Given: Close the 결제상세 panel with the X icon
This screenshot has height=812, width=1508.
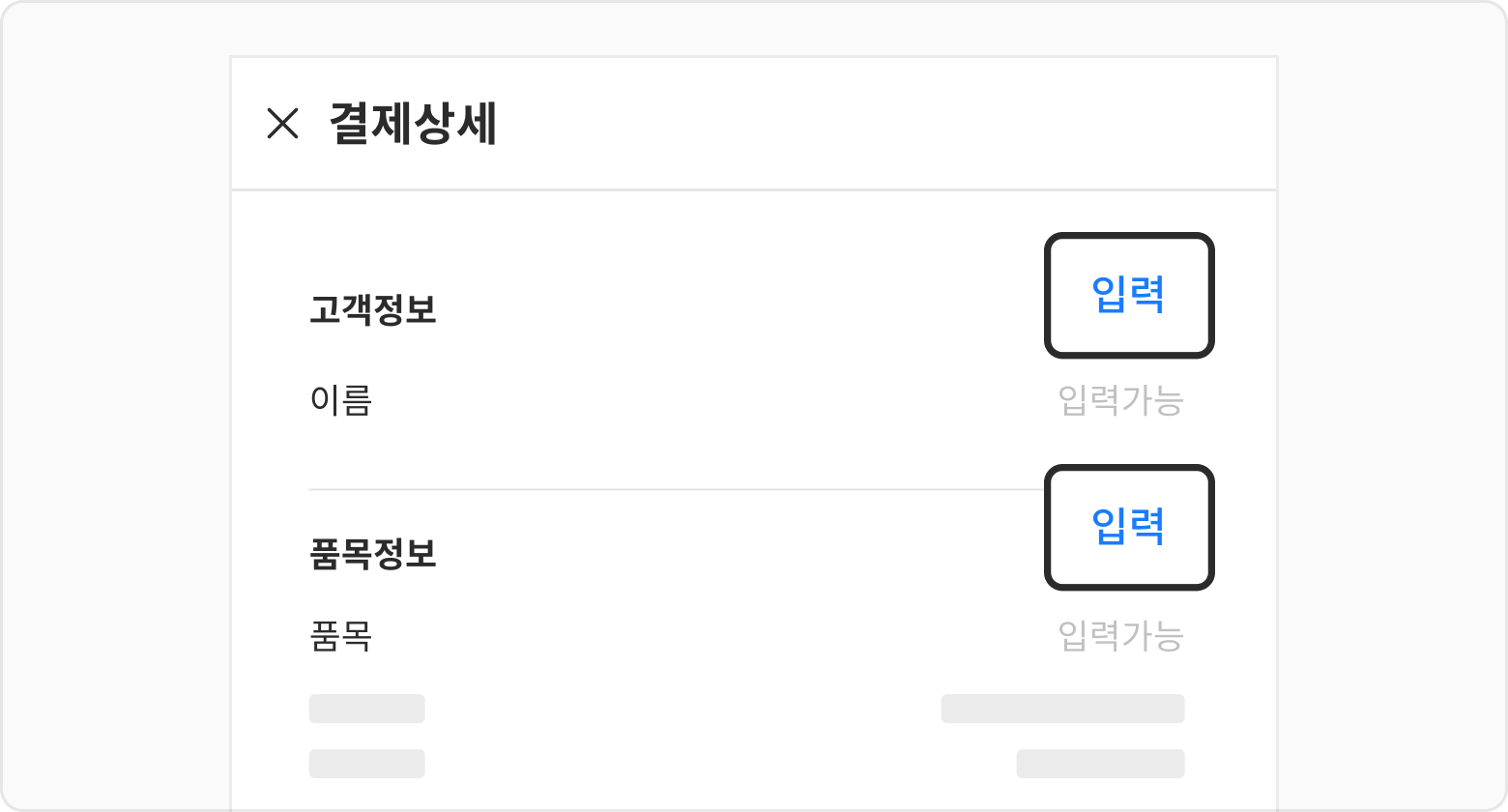Looking at the screenshot, I should pyautogui.click(x=282, y=124).
